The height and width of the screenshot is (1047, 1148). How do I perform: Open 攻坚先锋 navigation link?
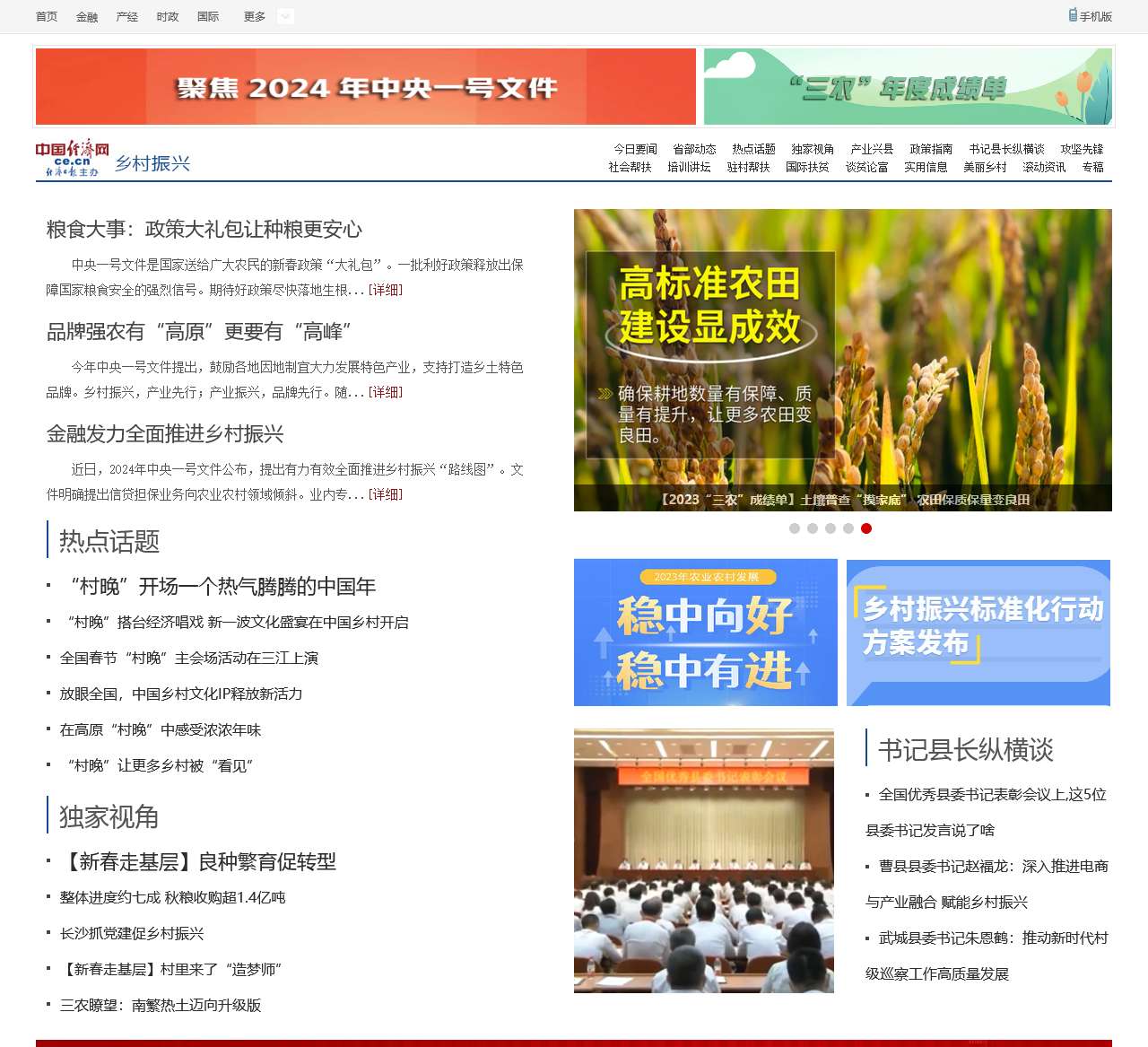1082,149
